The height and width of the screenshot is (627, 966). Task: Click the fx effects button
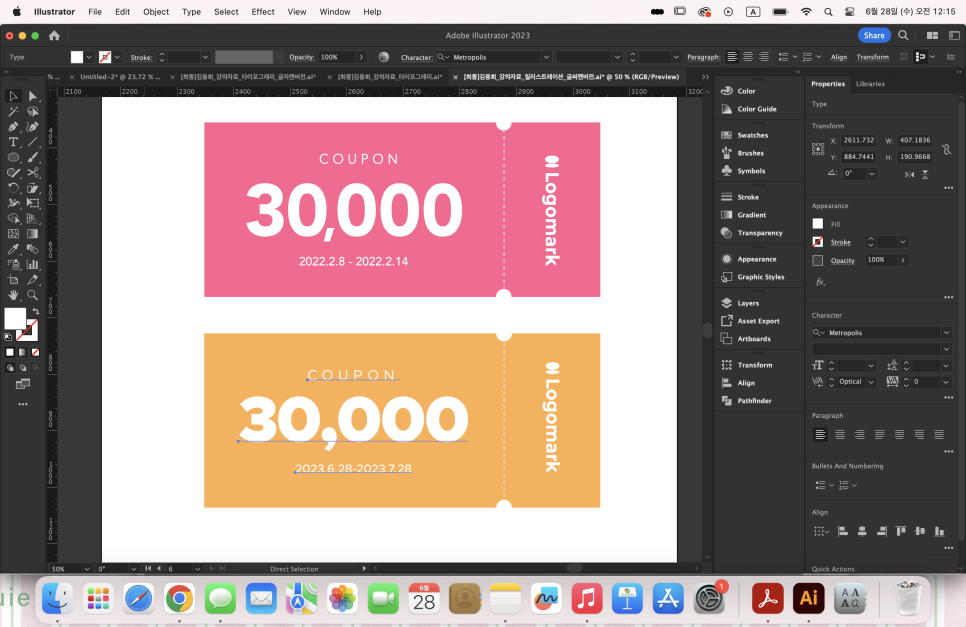[x=820, y=282]
